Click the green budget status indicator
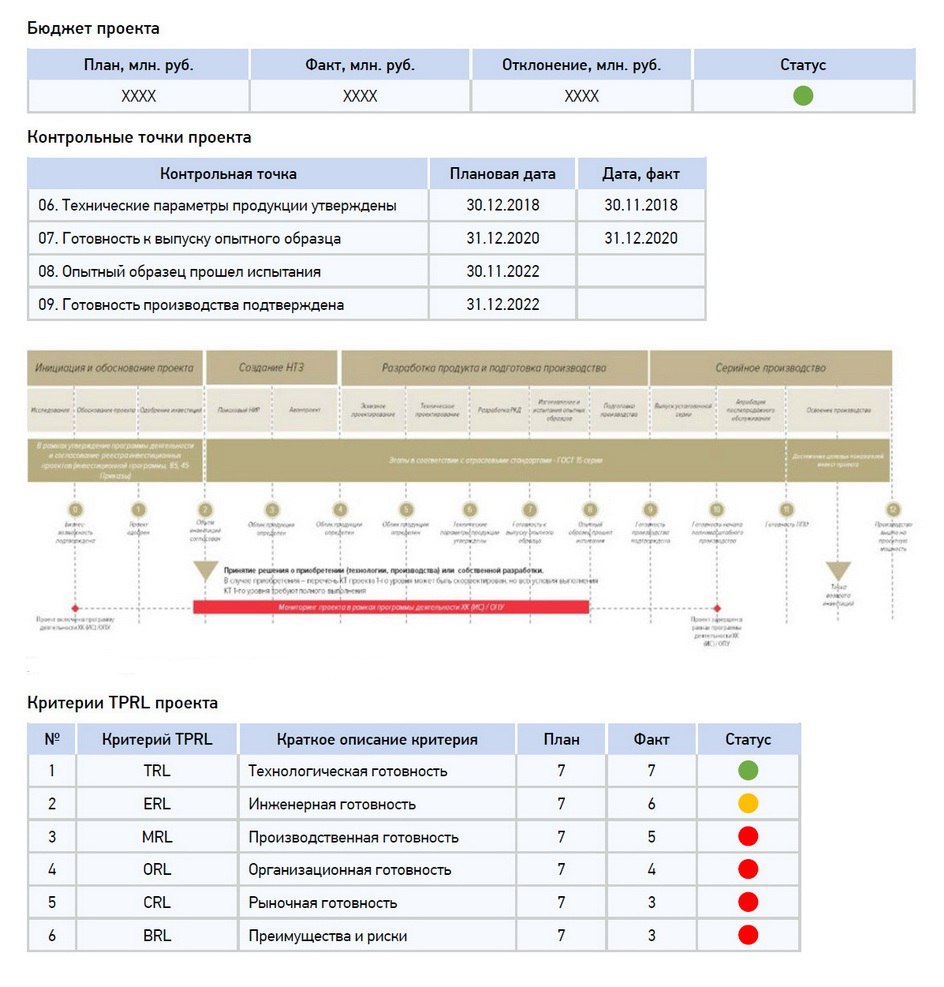The height and width of the screenshot is (987, 944). [x=803, y=96]
